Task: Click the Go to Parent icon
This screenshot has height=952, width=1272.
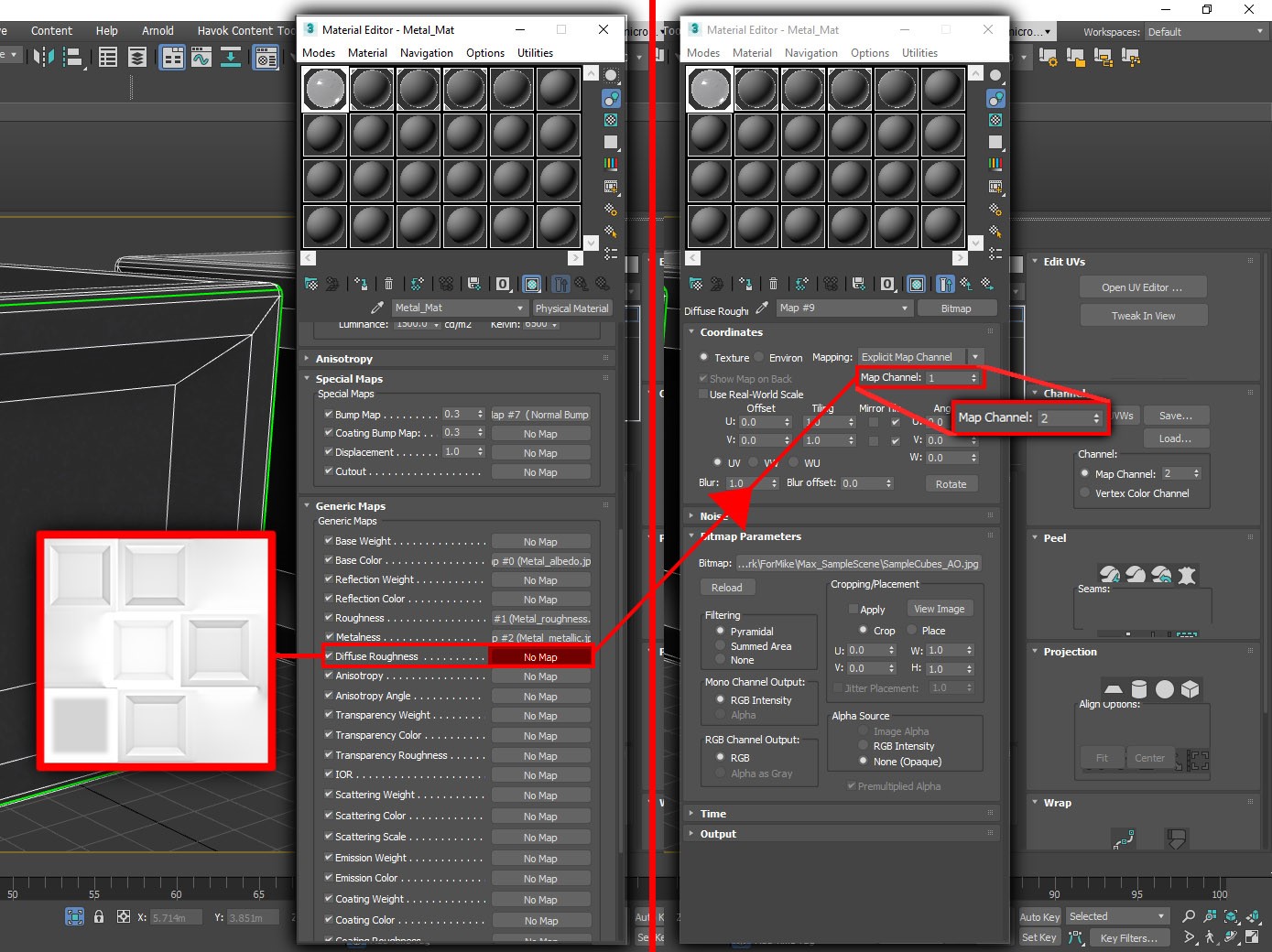Action: (580, 284)
